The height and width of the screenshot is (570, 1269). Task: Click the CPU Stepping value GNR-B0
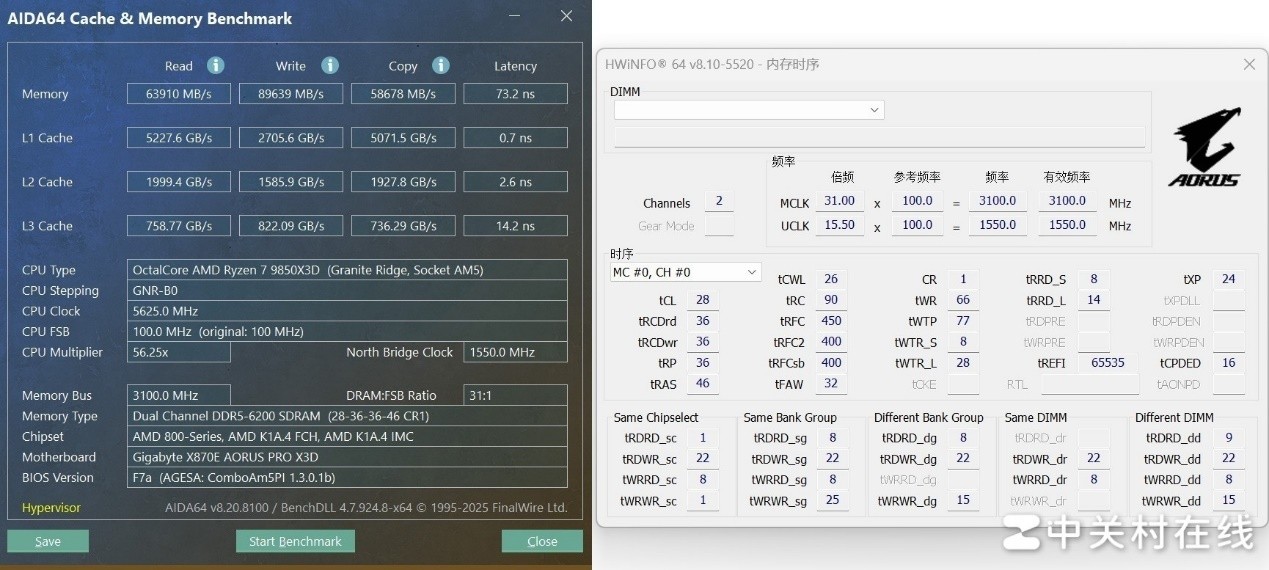[x=348, y=291]
